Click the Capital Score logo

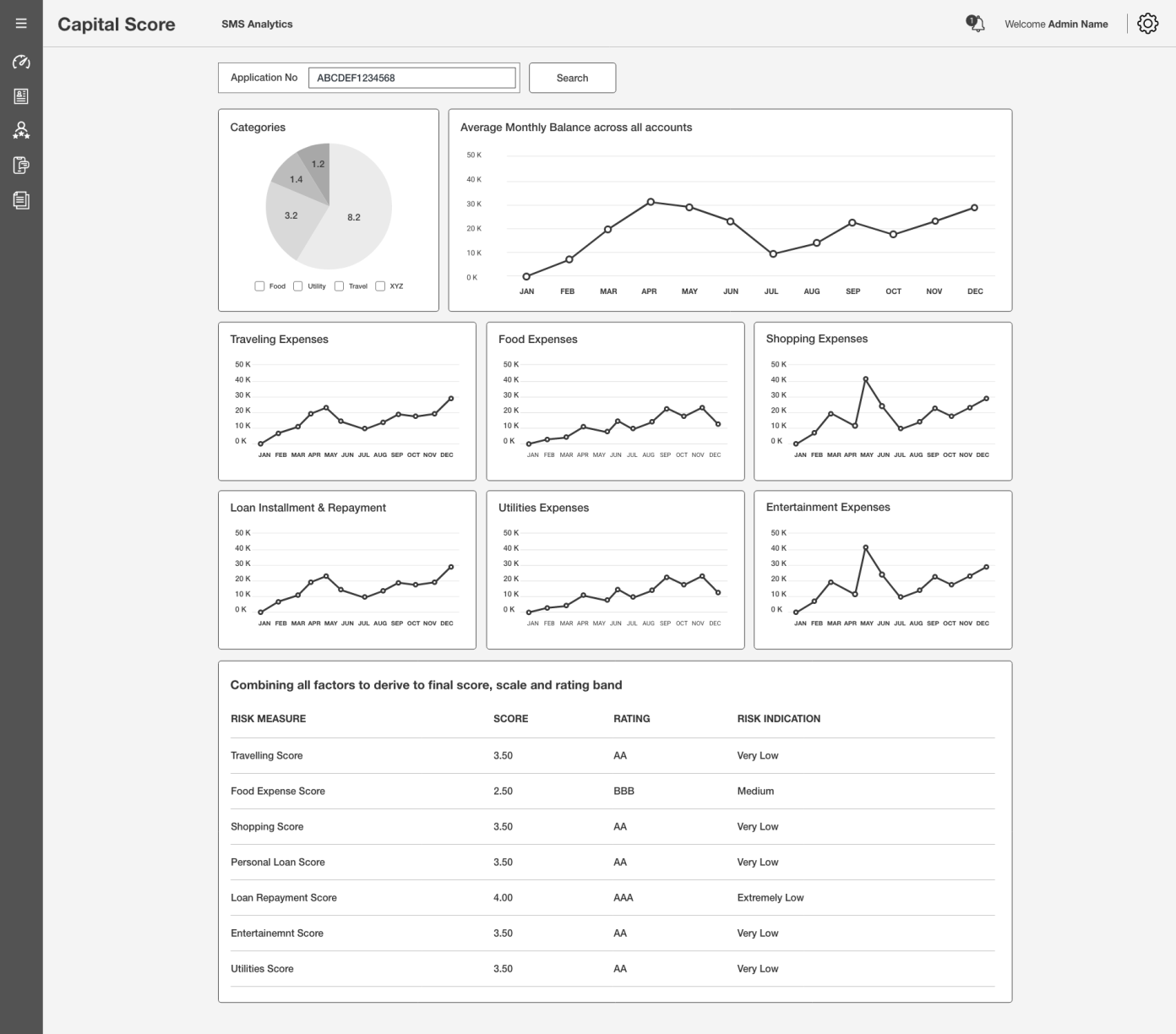(116, 24)
